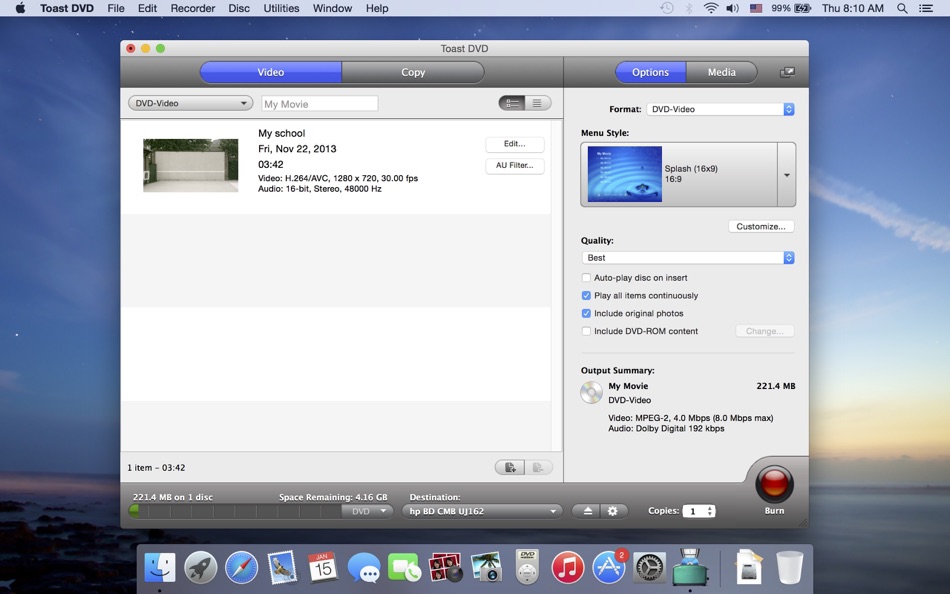Switch to compact list view icon
Viewport: 950px width, 594px height.
(537, 103)
